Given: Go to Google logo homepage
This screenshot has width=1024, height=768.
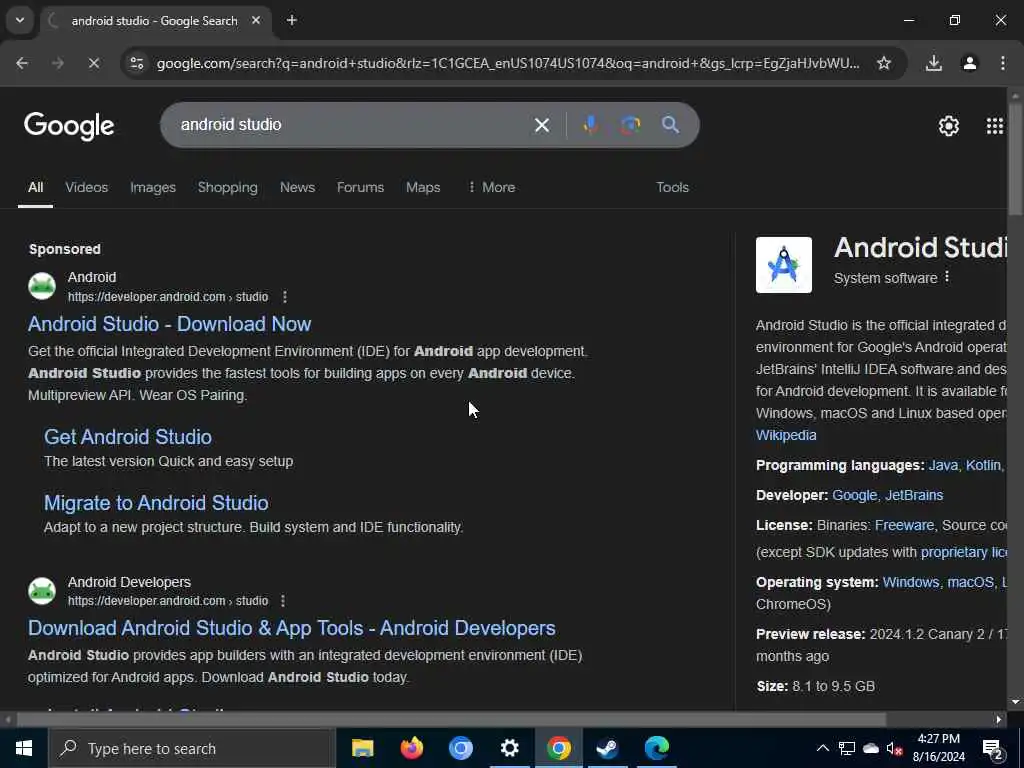Looking at the screenshot, I should [x=69, y=125].
